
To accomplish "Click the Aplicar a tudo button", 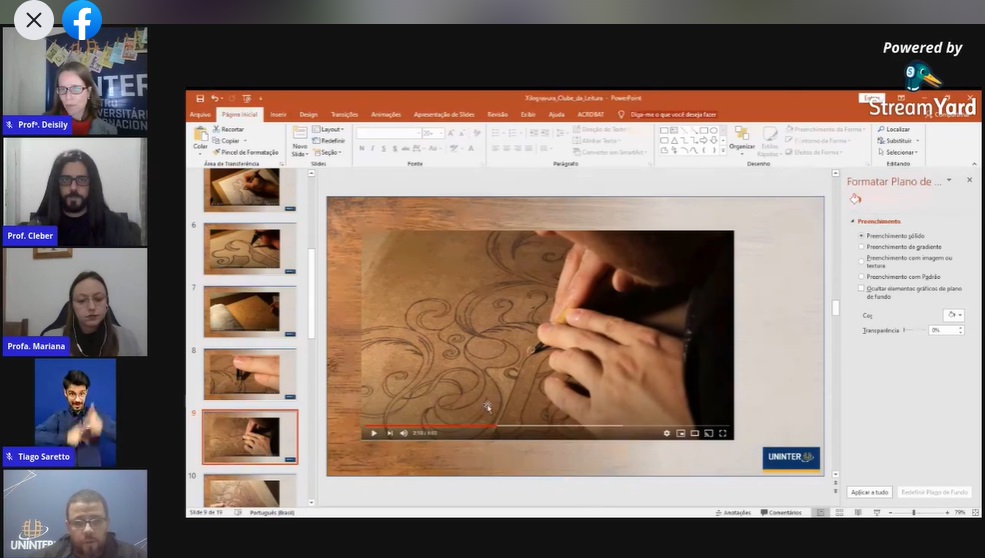I will click(869, 492).
